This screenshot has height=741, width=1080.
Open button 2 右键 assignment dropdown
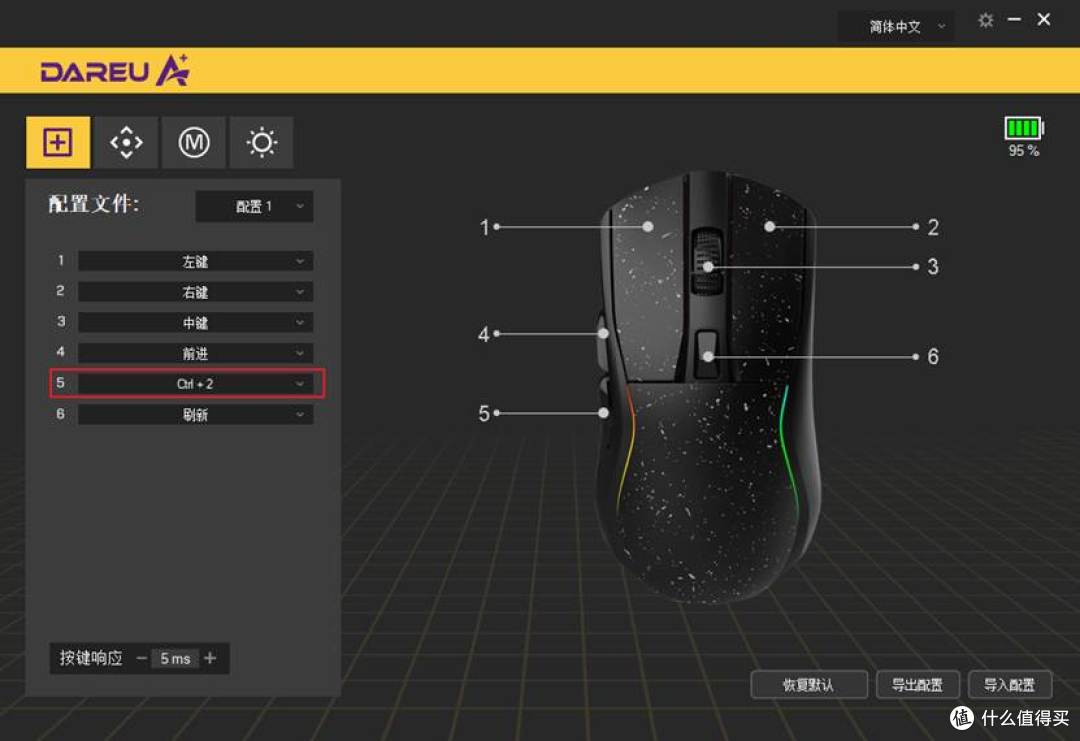pos(196,292)
